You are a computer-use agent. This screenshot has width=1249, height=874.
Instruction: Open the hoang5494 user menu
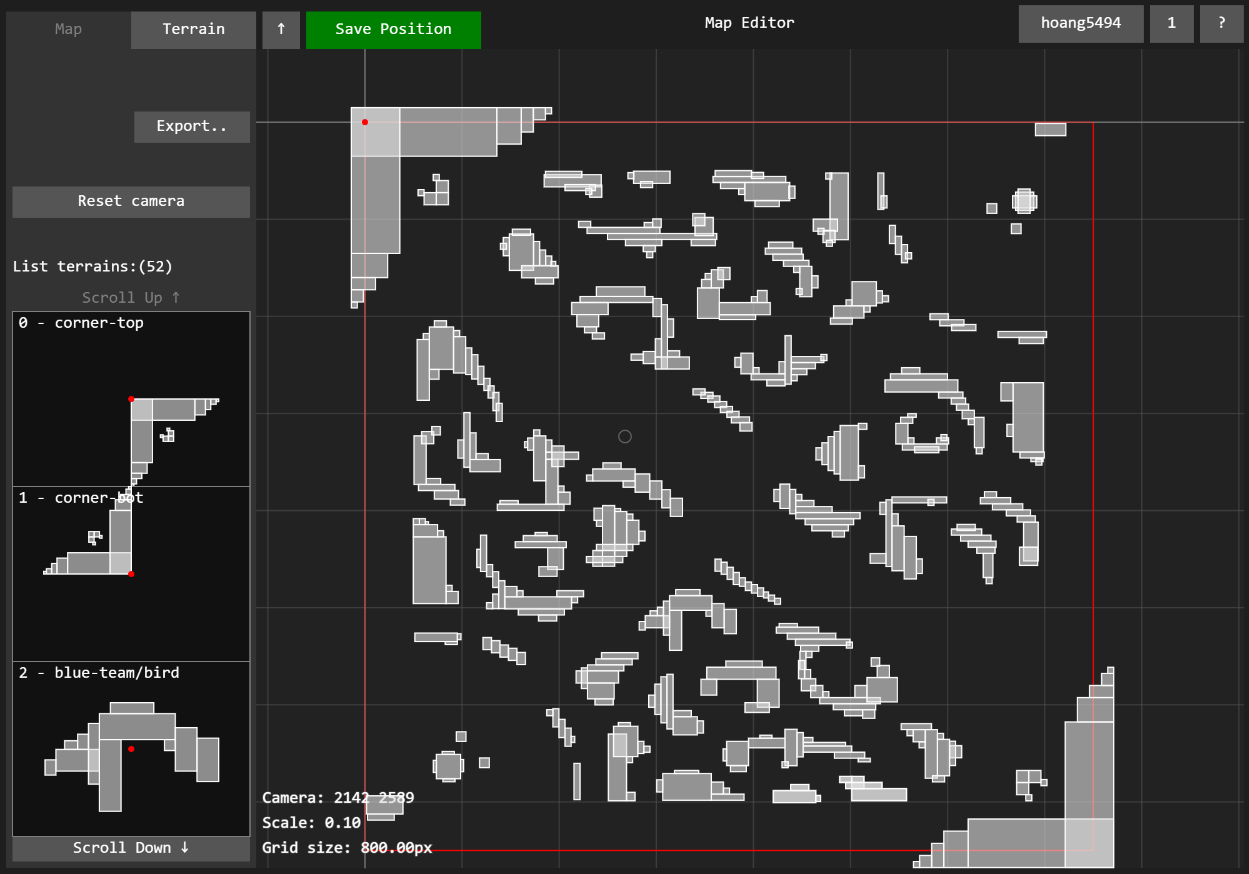tap(1081, 23)
